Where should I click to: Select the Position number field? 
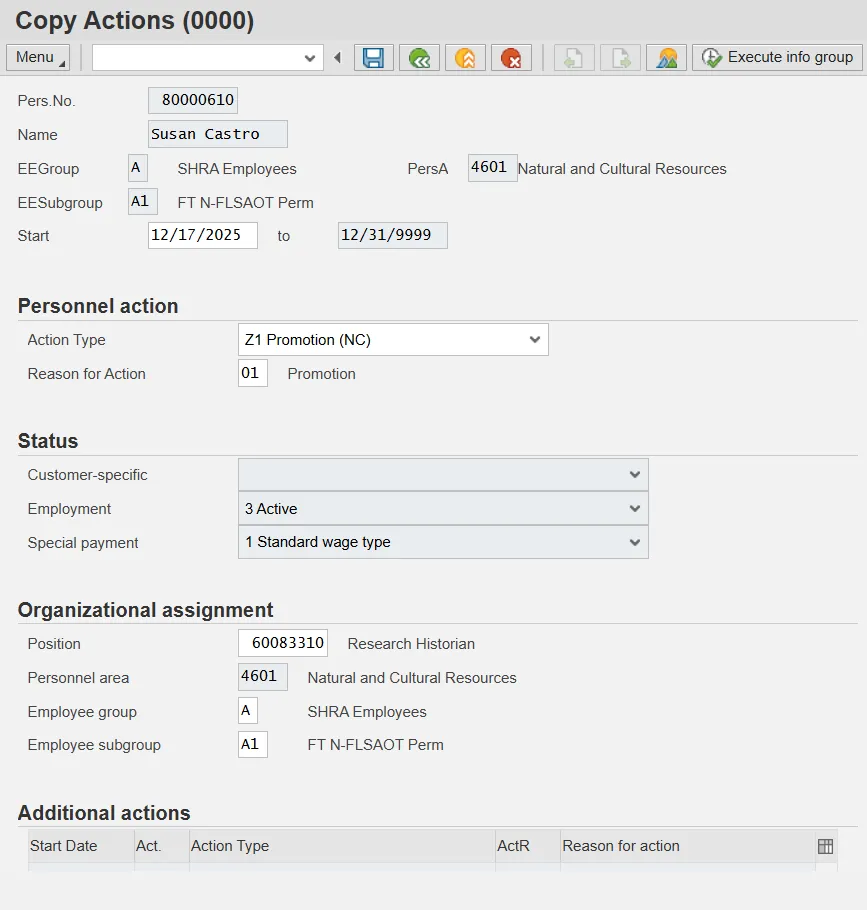pyautogui.click(x=283, y=644)
